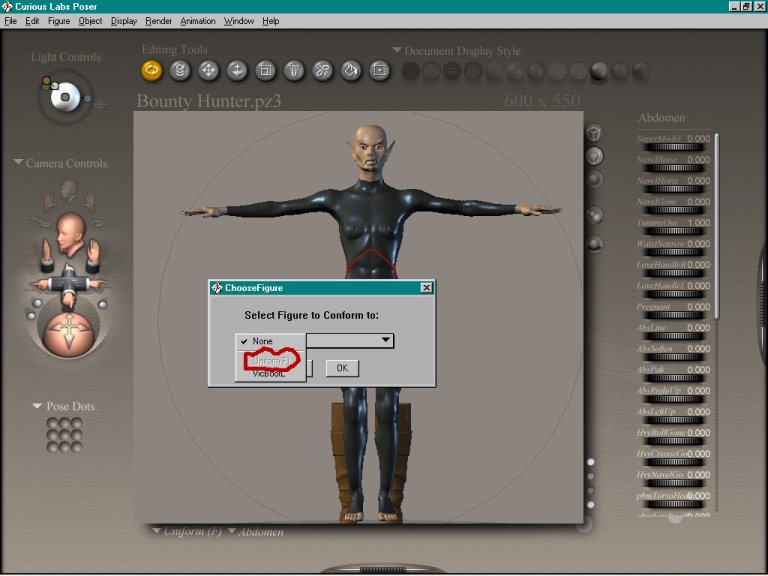
Task: Click the AbsPak parameter dial
Action: (x=673, y=379)
